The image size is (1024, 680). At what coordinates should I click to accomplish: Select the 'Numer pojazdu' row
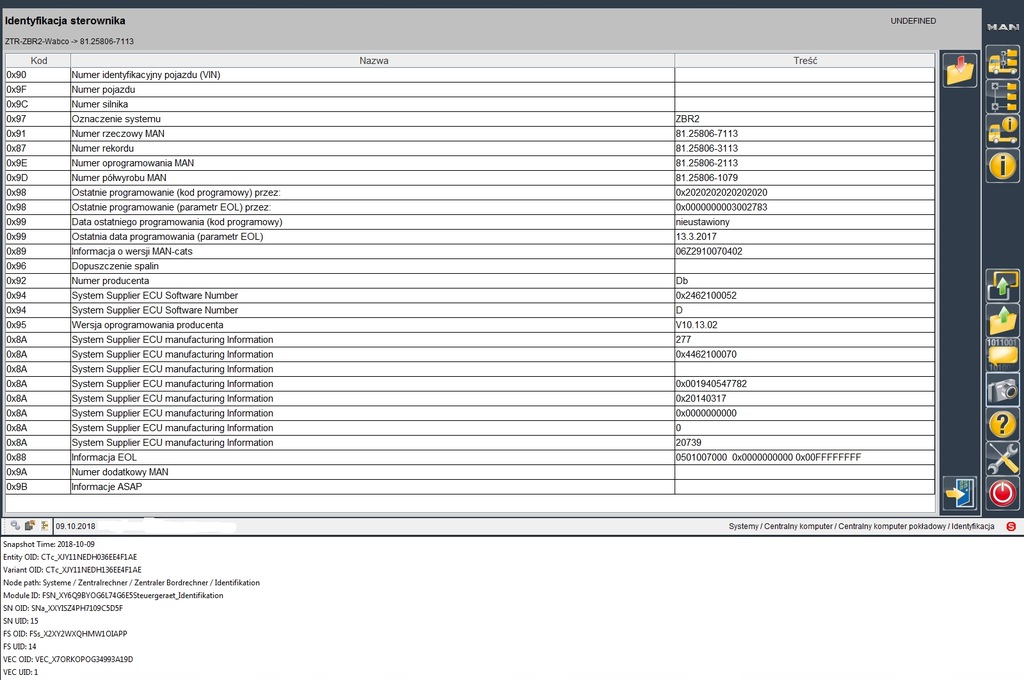[x=470, y=89]
